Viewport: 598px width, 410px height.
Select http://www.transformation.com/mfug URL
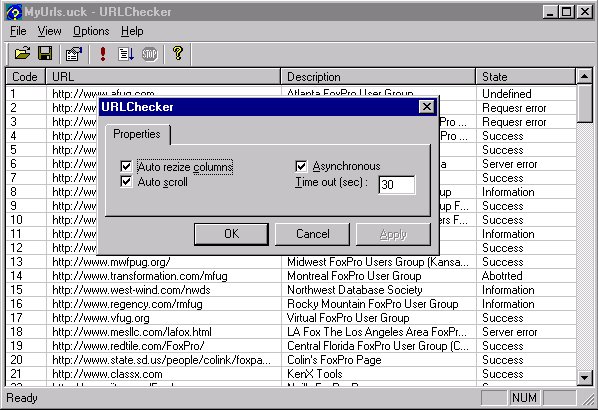[140, 276]
